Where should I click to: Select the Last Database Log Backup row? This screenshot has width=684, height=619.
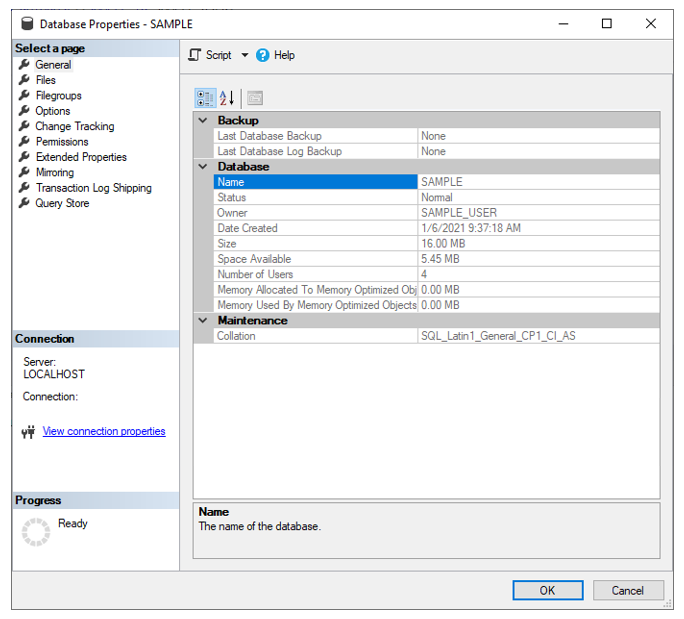(x=436, y=151)
